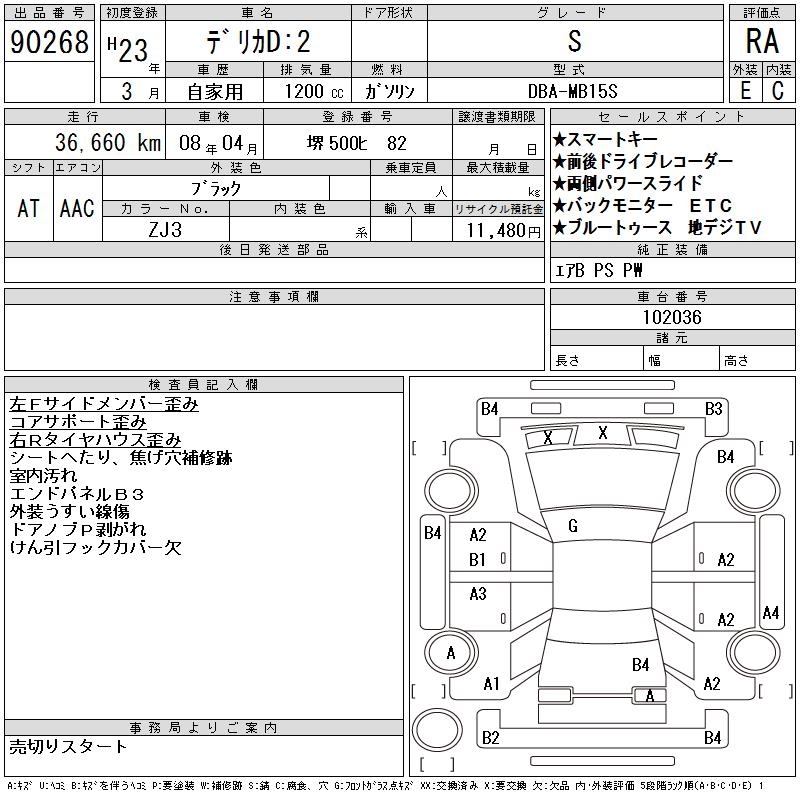Click the note ドアノブP剥がれ

point(78,530)
